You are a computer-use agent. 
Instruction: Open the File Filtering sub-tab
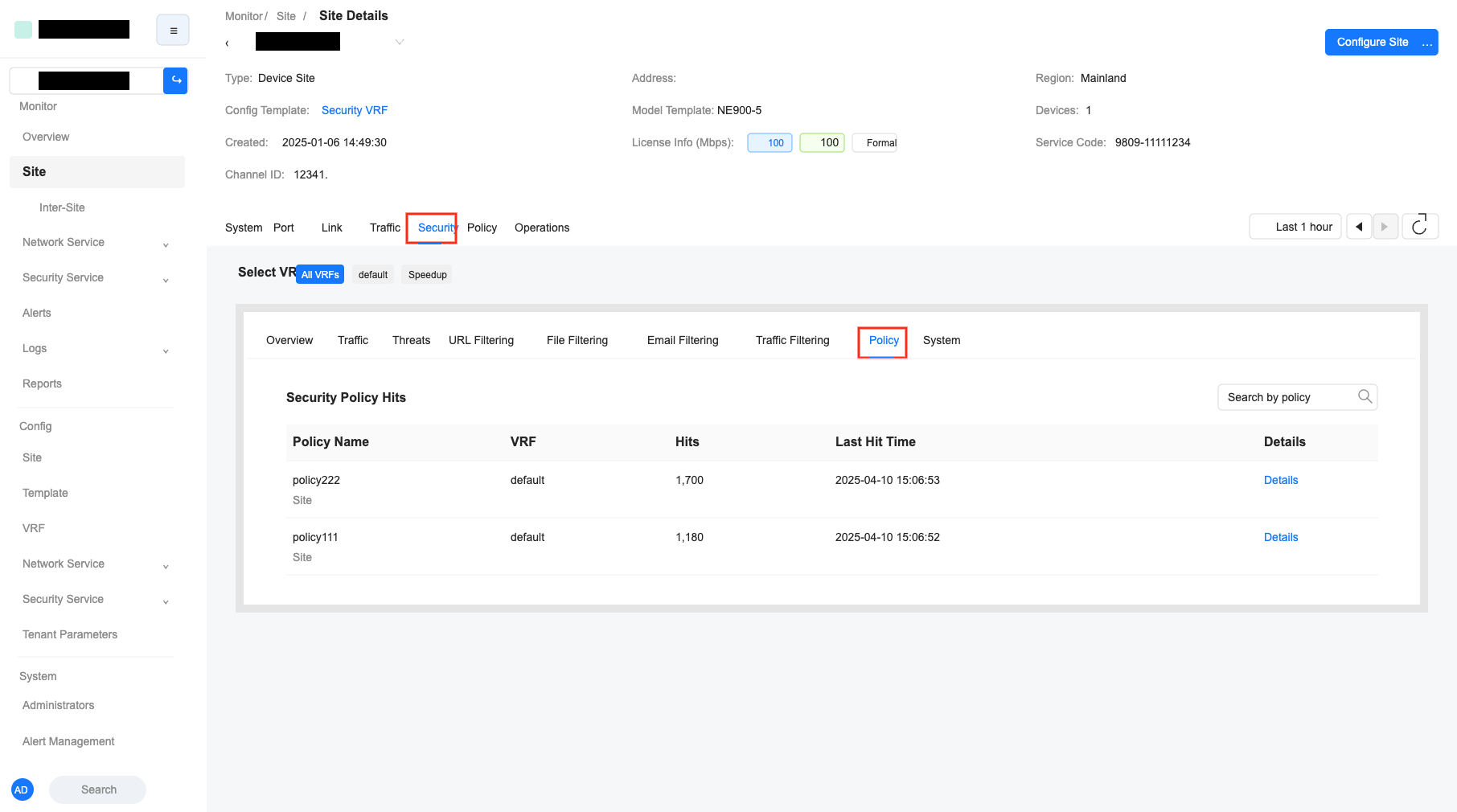tap(577, 340)
